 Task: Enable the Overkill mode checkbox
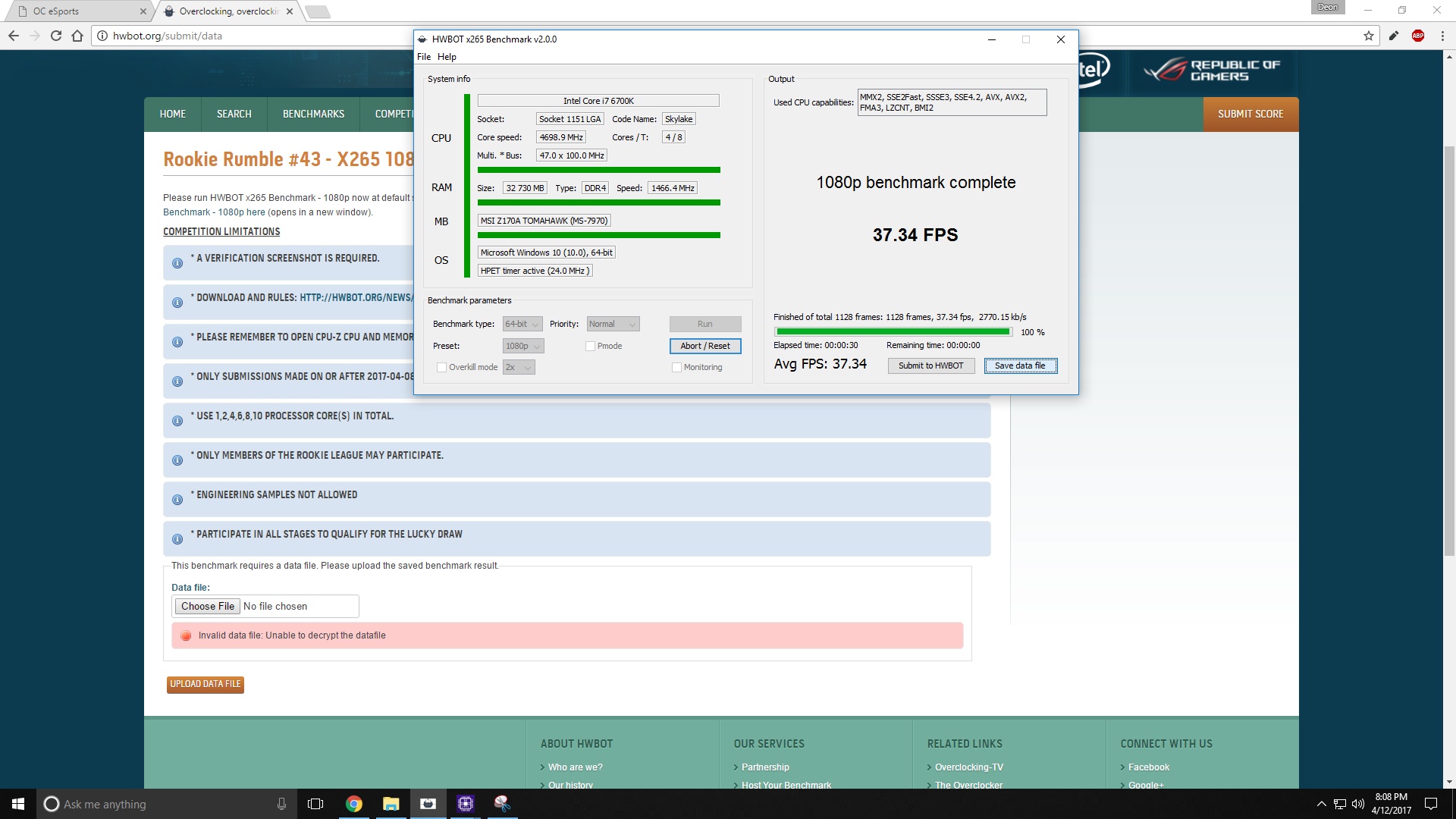point(441,367)
